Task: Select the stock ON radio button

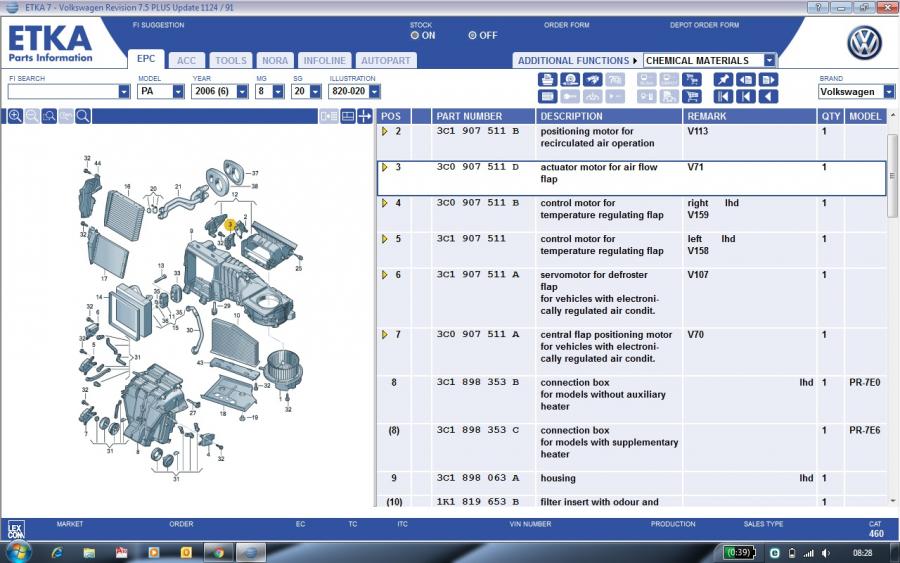Action: (415, 35)
